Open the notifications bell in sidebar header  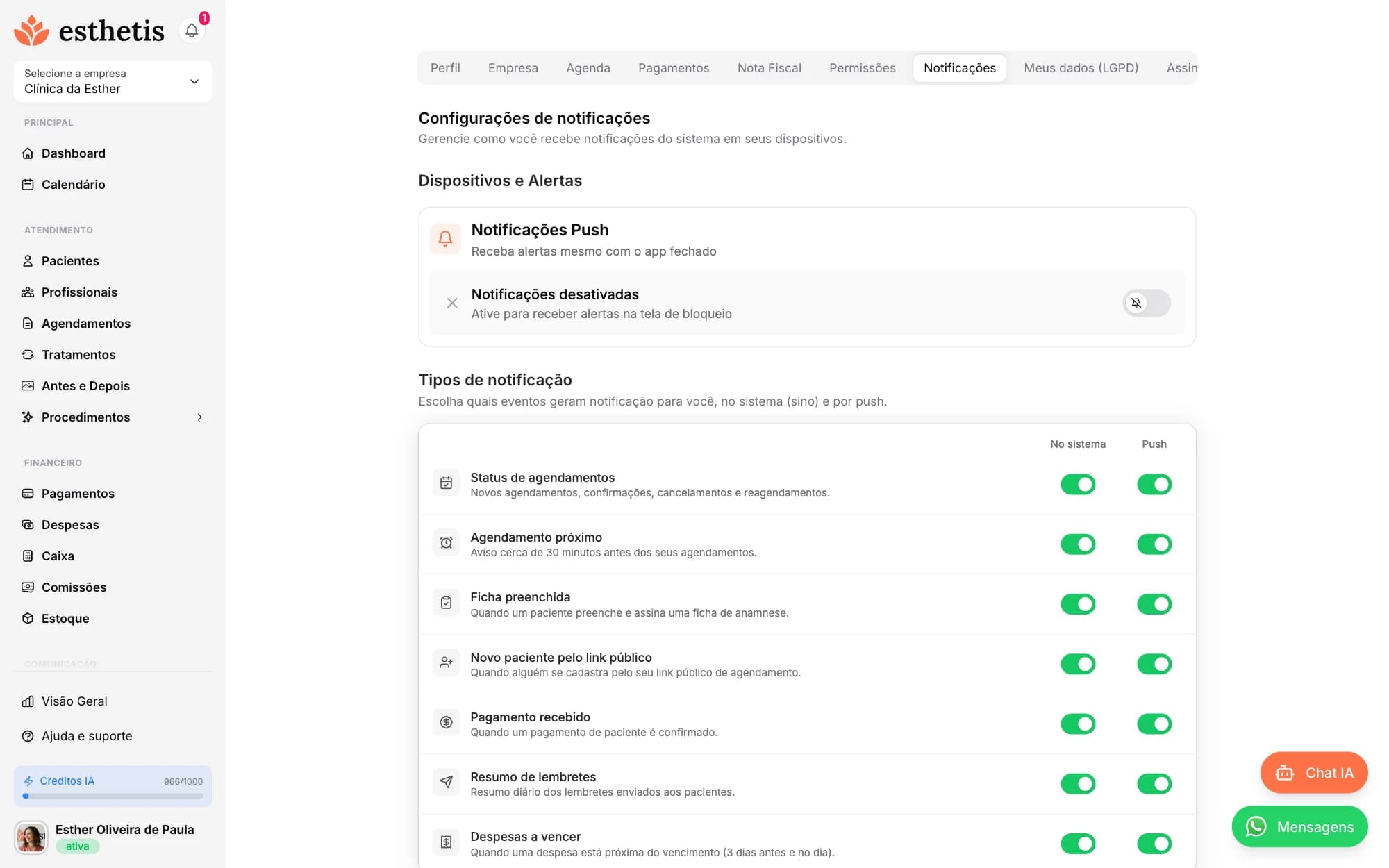[192, 31]
